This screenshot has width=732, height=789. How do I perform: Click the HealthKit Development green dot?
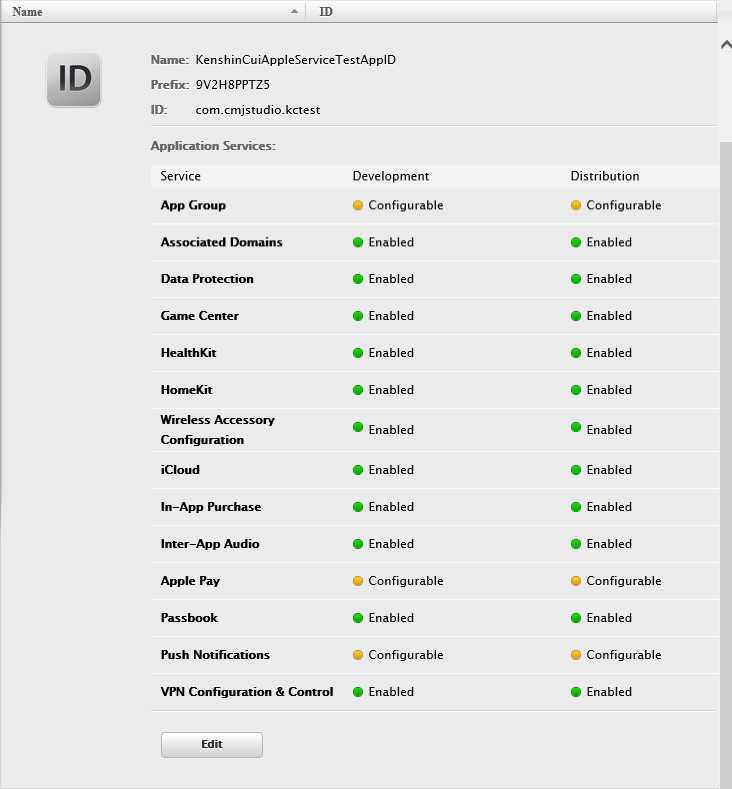pyautogui.click(x=358, y=353)
